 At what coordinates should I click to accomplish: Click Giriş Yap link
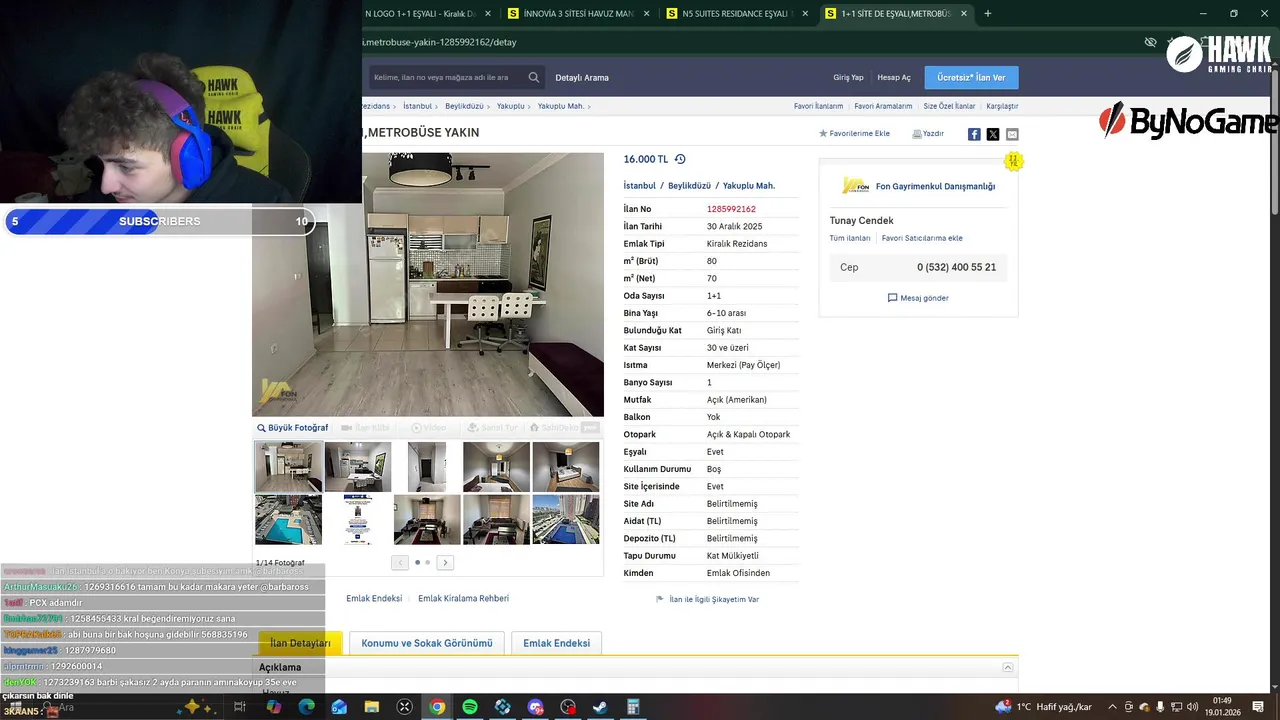(848, 77)
